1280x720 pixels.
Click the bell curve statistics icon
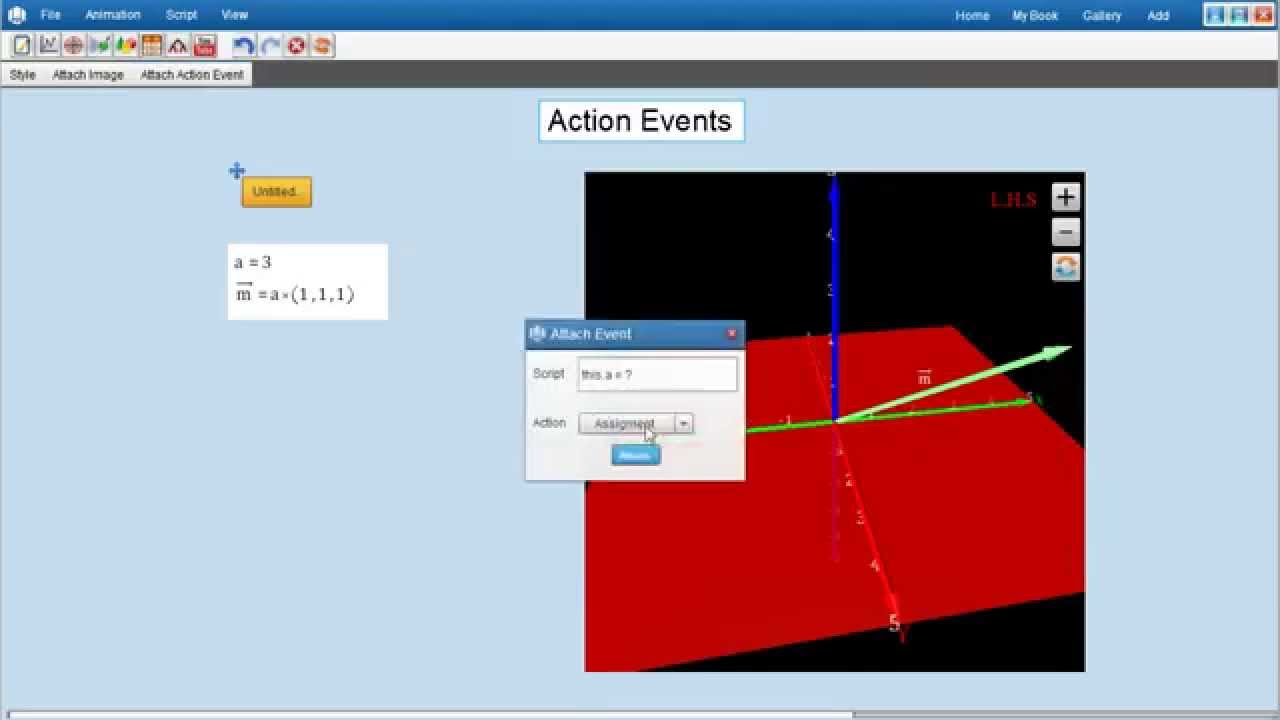tap(178, 45)
